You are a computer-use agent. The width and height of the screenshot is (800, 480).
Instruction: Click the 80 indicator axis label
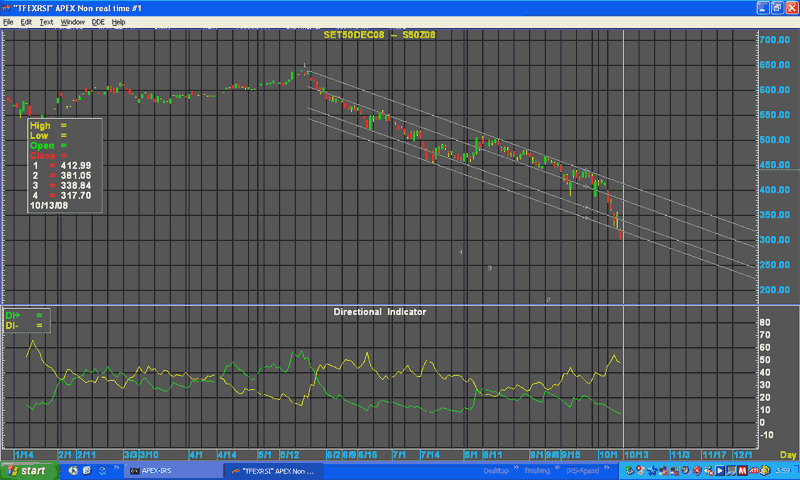point(765,322)
